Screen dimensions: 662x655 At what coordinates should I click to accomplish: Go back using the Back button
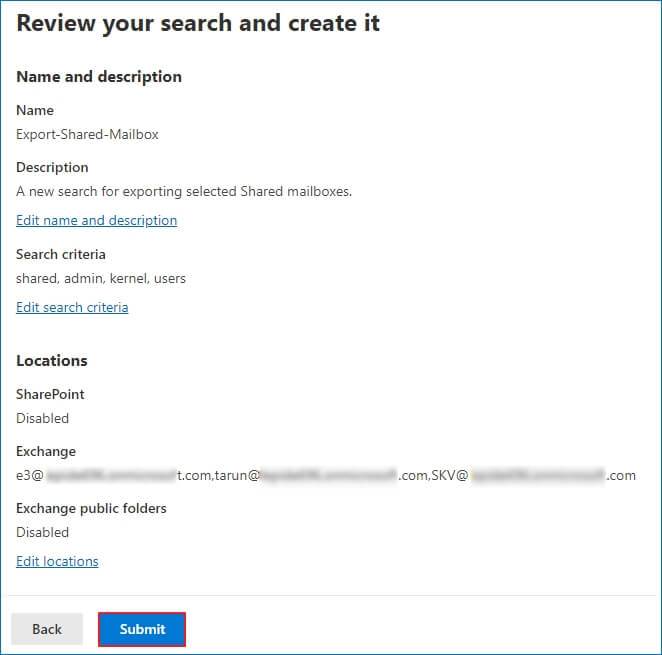47,629
